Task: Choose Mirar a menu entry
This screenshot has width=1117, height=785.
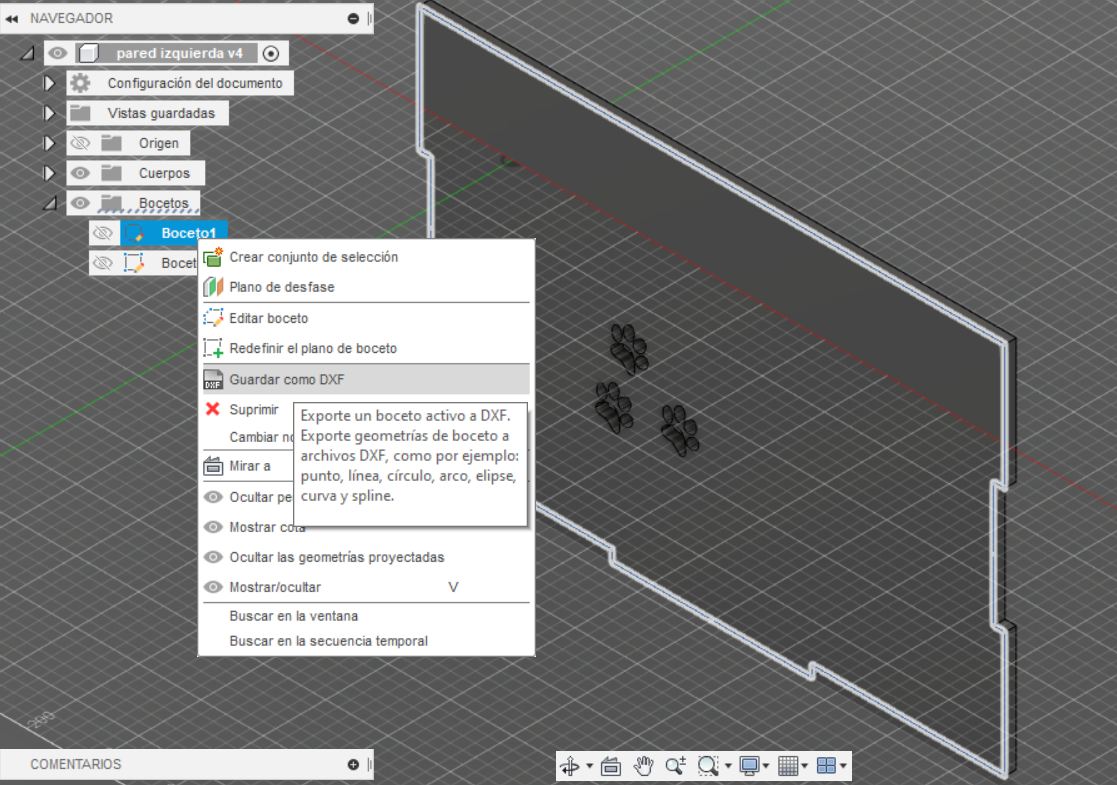Action: click(248, 466)
